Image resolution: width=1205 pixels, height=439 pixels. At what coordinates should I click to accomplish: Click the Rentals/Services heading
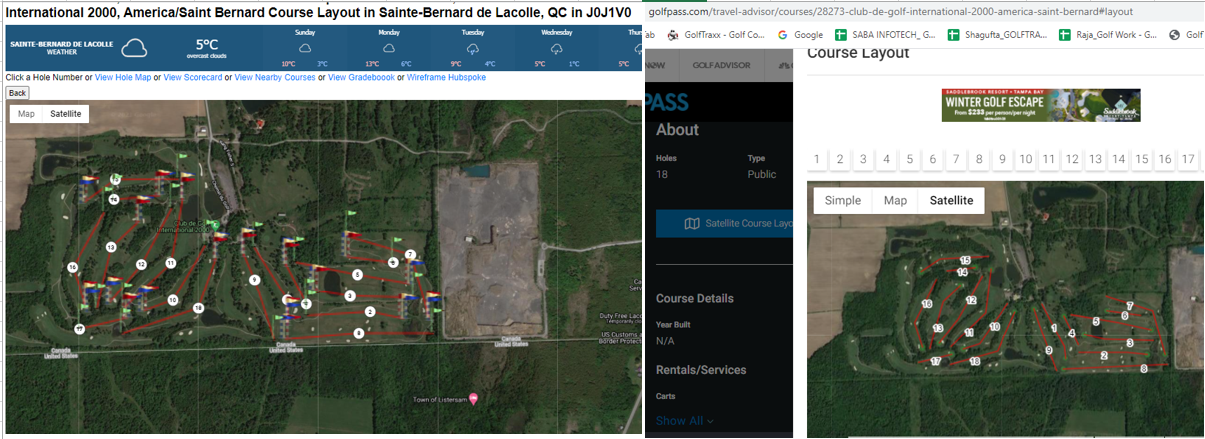coord(701,370)
